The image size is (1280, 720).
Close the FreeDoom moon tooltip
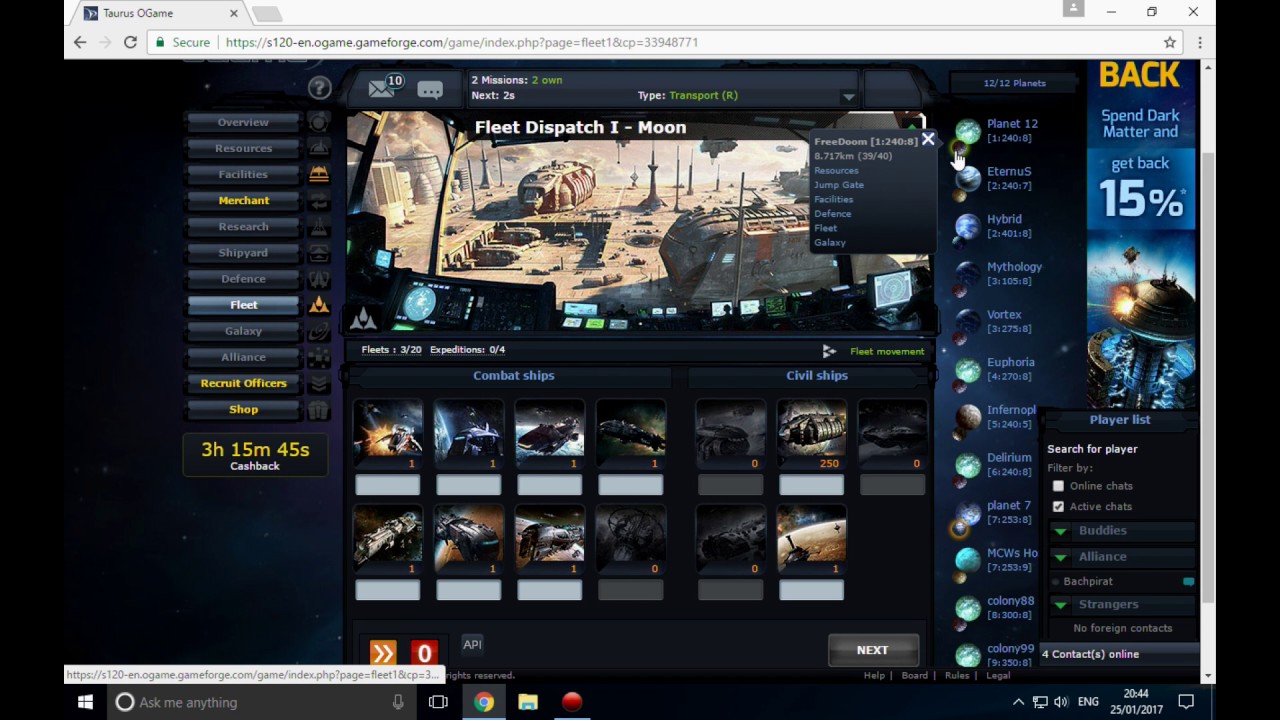click(x=928, y=140)
